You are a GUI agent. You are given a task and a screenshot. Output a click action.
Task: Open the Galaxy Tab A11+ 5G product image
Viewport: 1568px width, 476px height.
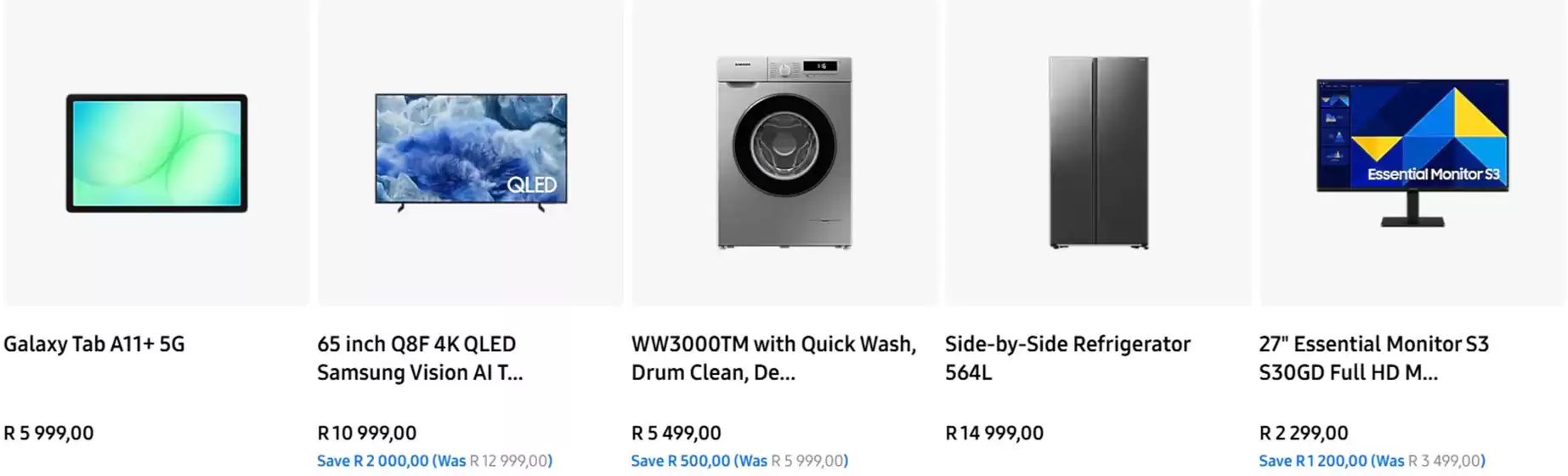coord(157,153)
